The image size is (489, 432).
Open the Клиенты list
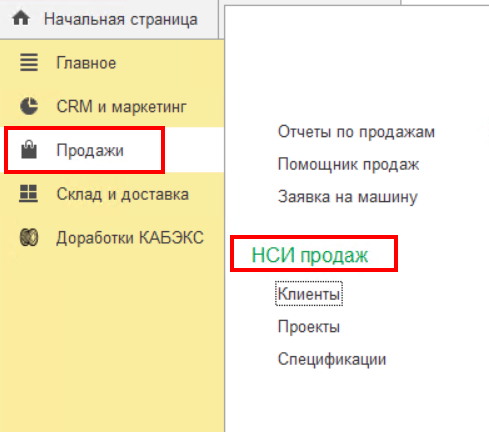click(309, 294)
